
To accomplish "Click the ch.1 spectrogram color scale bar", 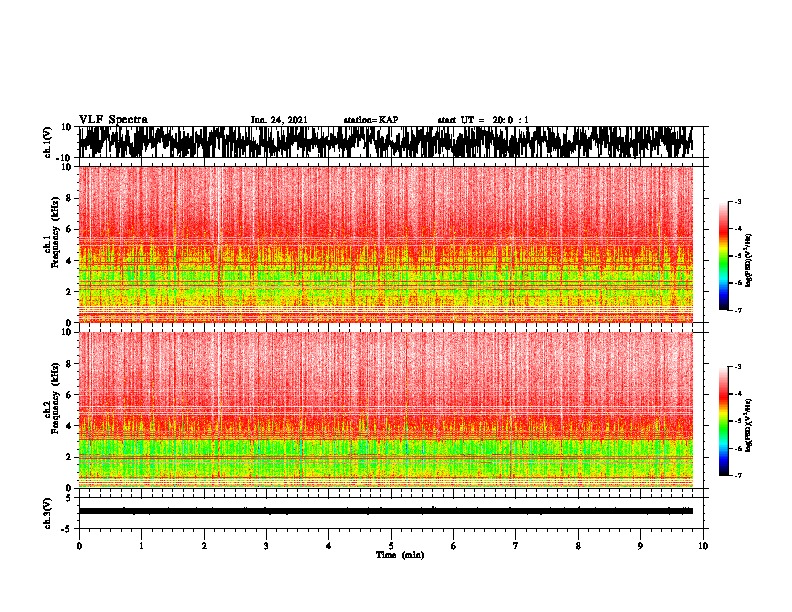I will pos(723,256).
